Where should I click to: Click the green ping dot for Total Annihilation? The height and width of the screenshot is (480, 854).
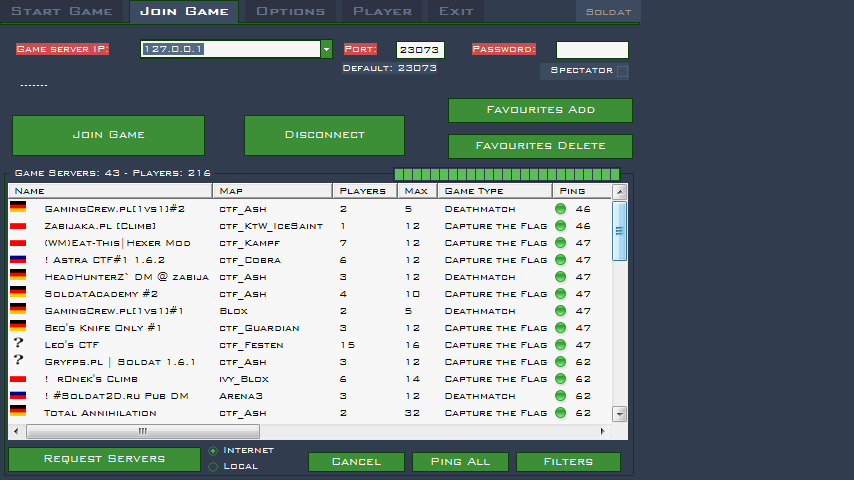click(560, 413)
